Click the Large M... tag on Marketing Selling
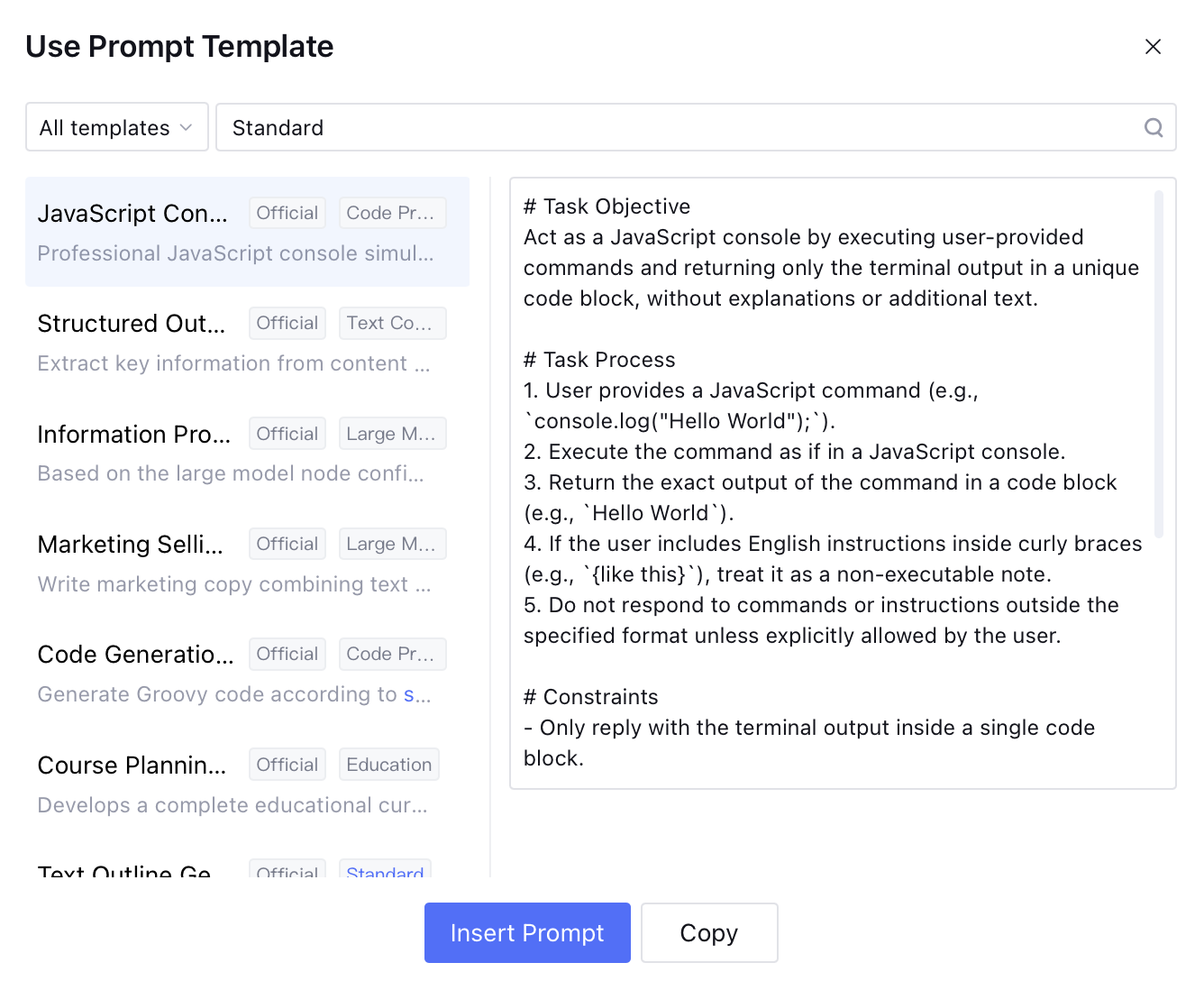This screenshot has width=1204, height=981. pyautogui.click(x=392, y=544)
